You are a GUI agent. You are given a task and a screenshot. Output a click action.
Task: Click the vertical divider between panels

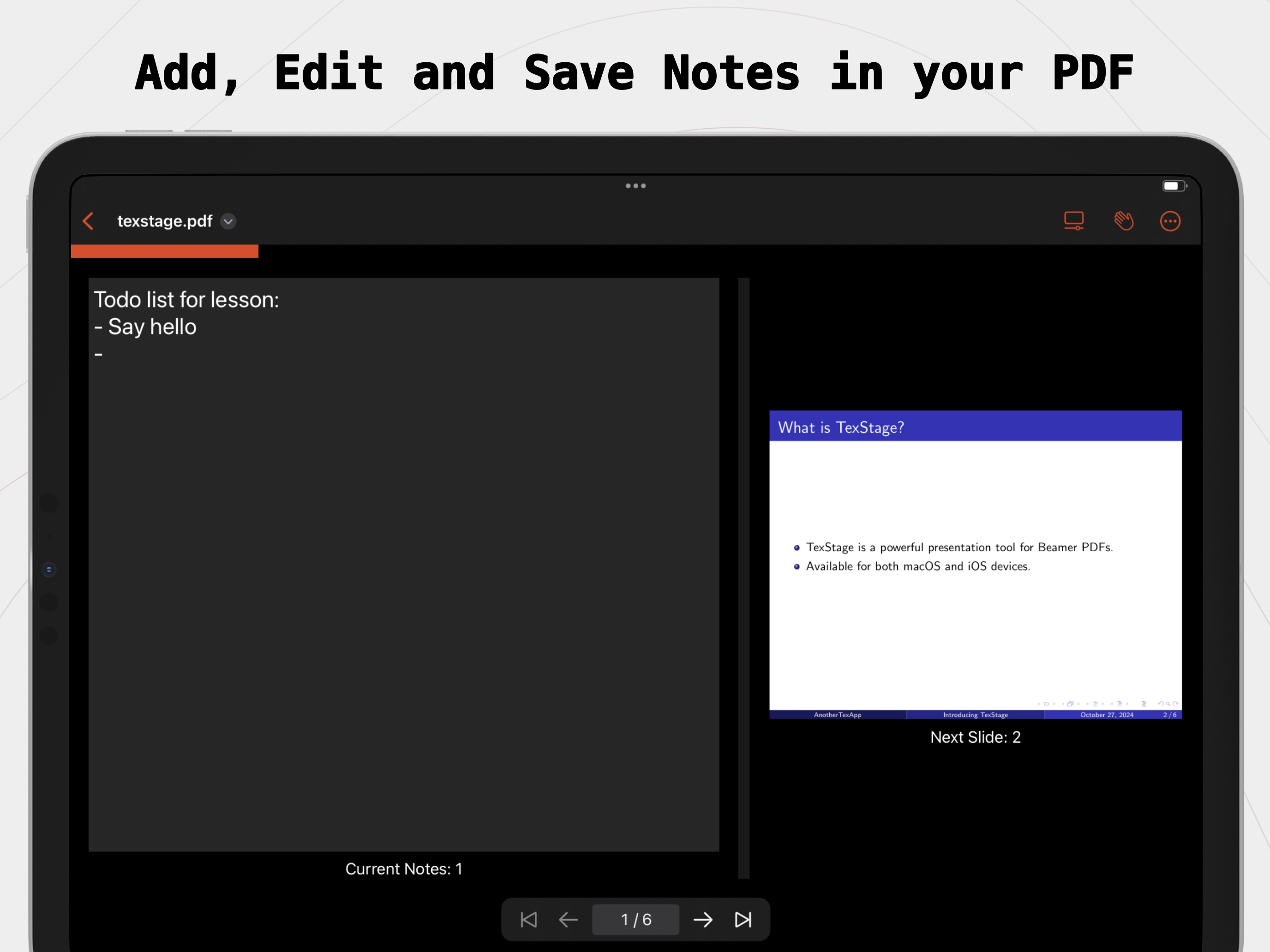743,578
